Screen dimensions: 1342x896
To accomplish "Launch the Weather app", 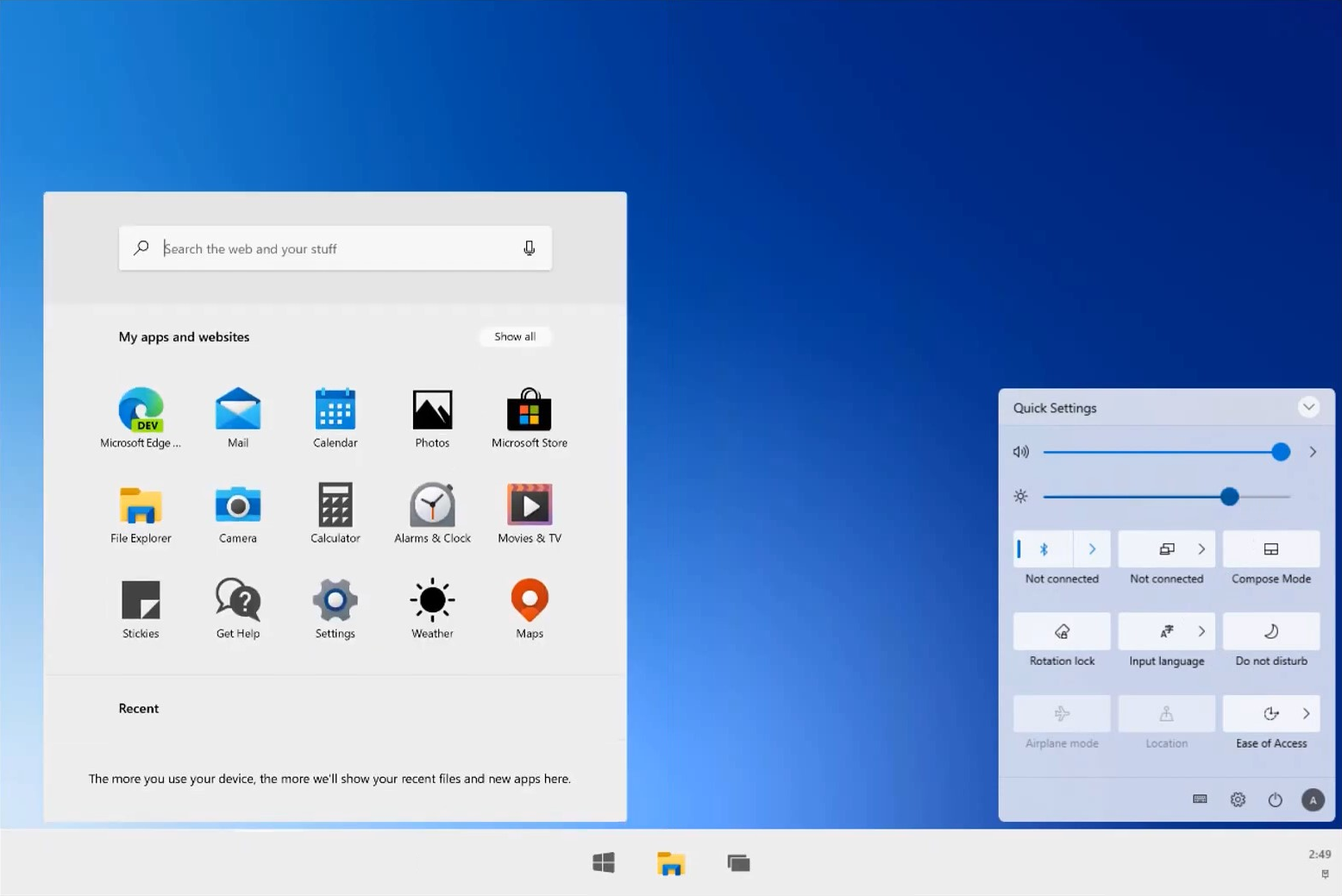I will [431, 601].
